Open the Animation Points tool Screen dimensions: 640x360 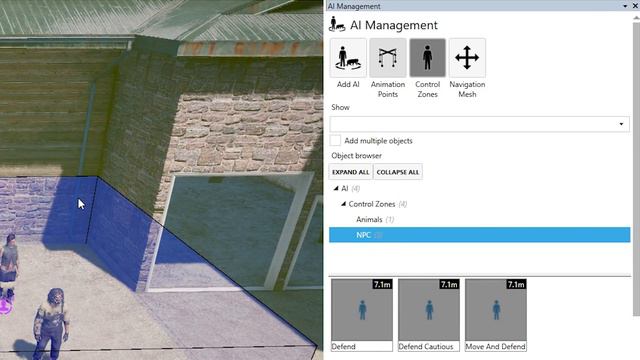pyautogui.click(x=387, y=58)
